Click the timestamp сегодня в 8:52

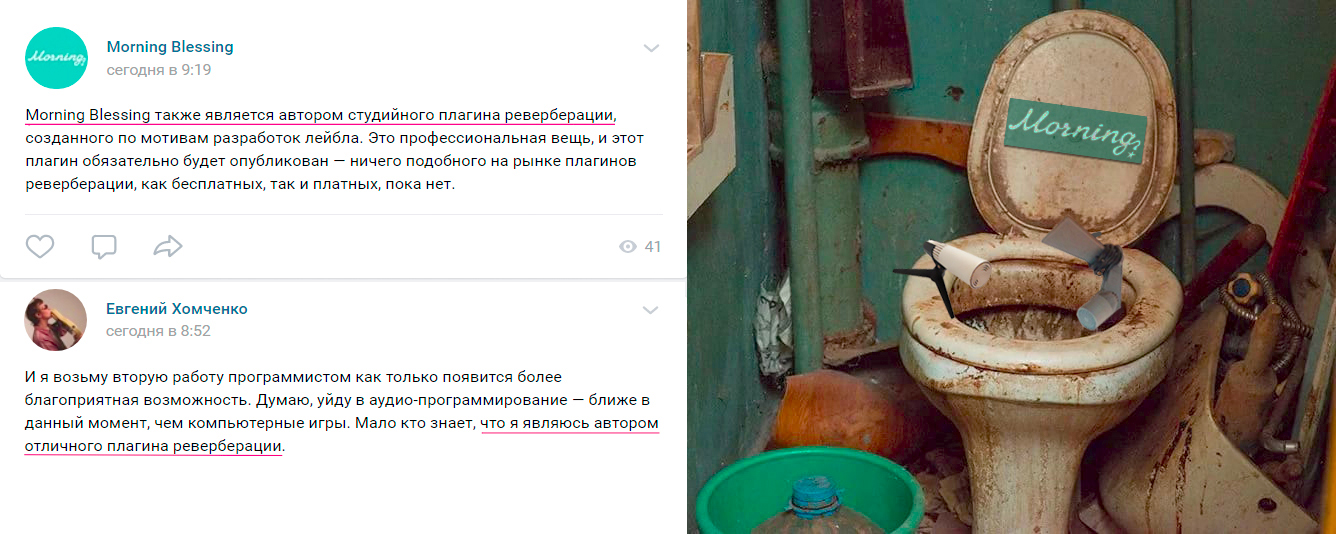159,331
